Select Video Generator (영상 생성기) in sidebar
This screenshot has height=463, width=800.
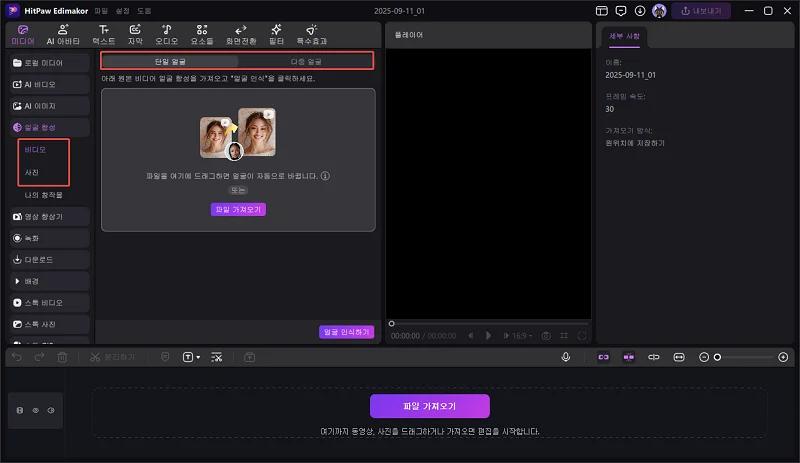tap(49, 216)
